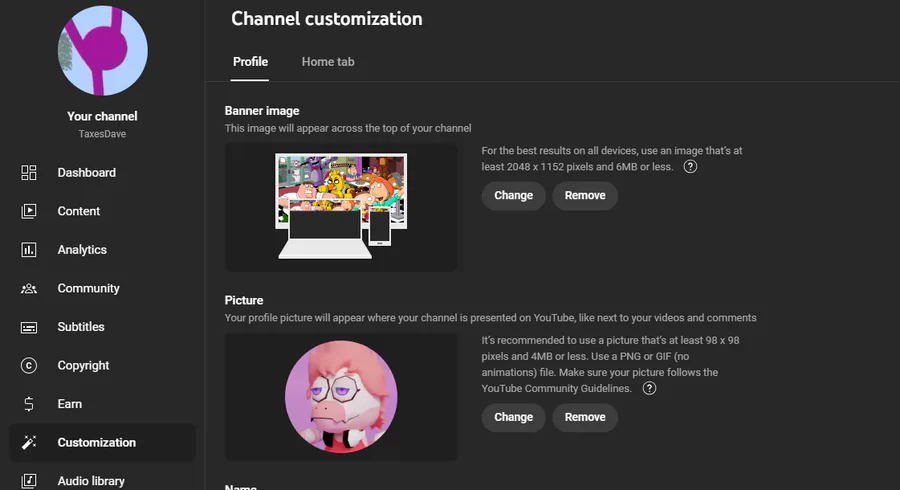Open the Community people icon
900x490 pixels.
click(x=29, y=289)
